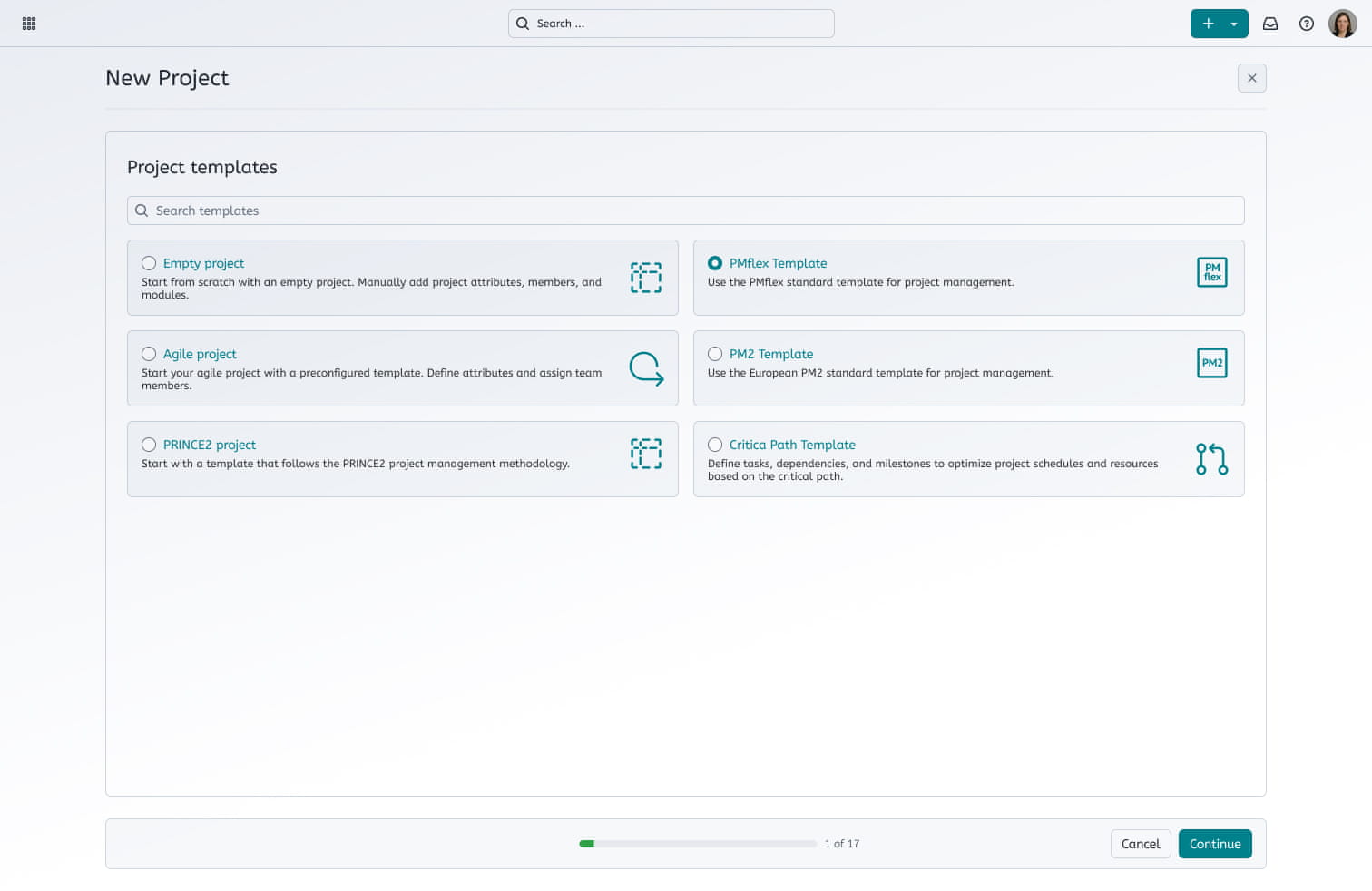This screenshot has width=1372, height=891.
Task: Click the green plus create button
Action: (1208, 24)
